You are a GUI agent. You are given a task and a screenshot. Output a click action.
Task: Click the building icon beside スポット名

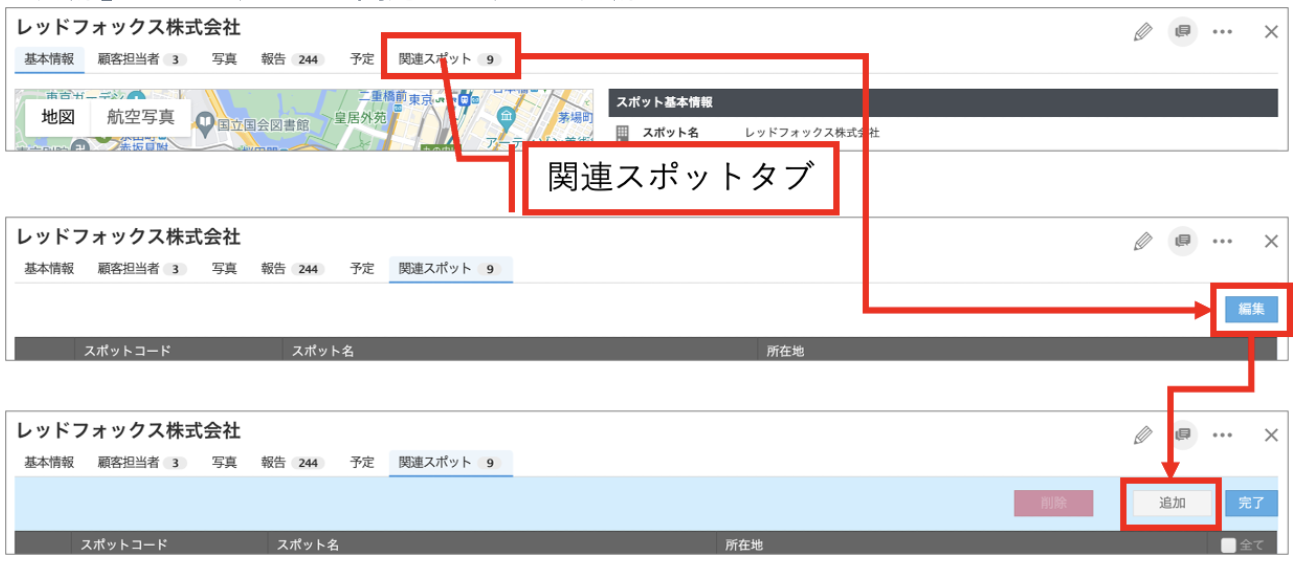622,132
